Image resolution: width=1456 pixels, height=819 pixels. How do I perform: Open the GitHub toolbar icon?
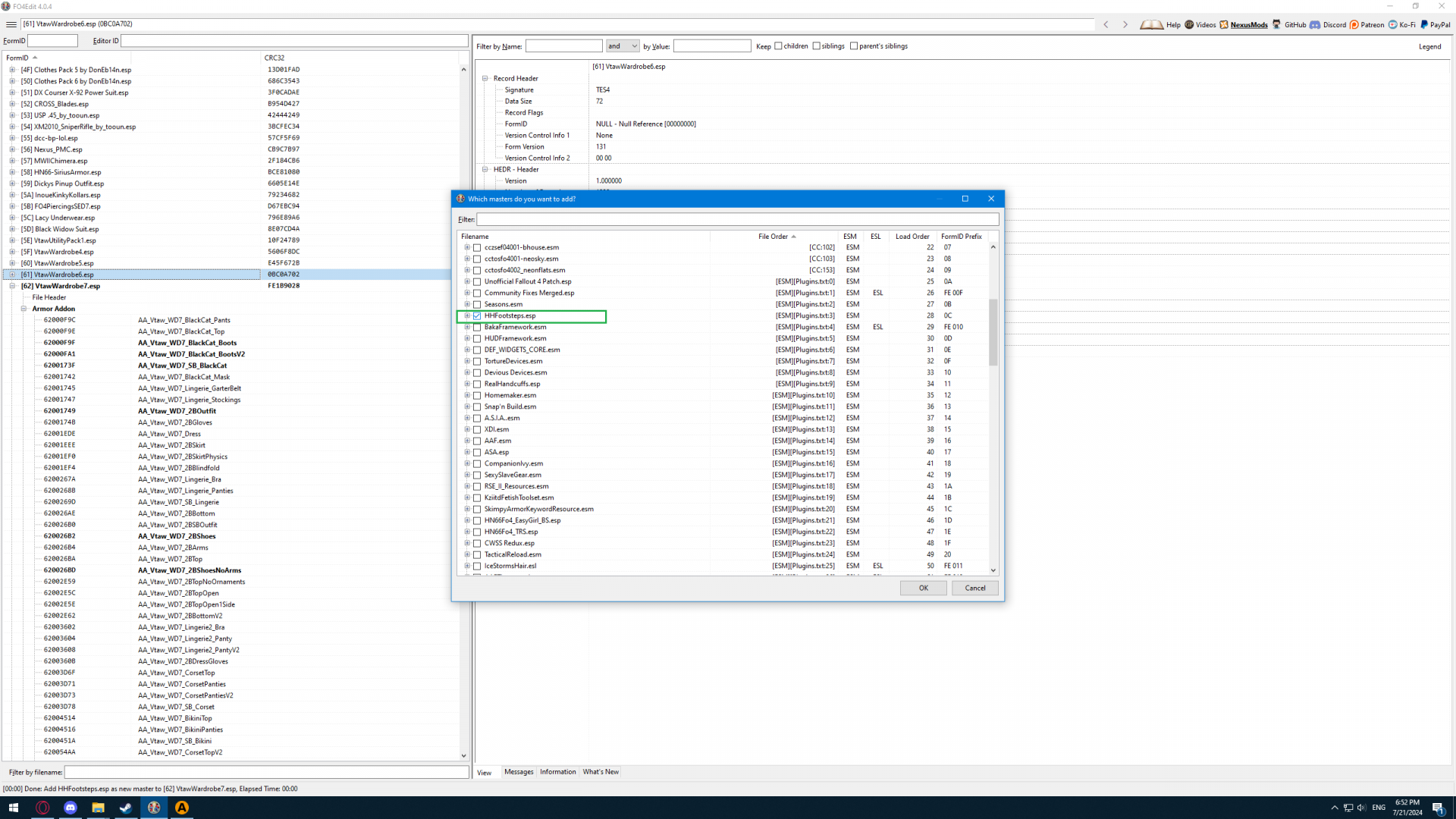coord(1277,25)
